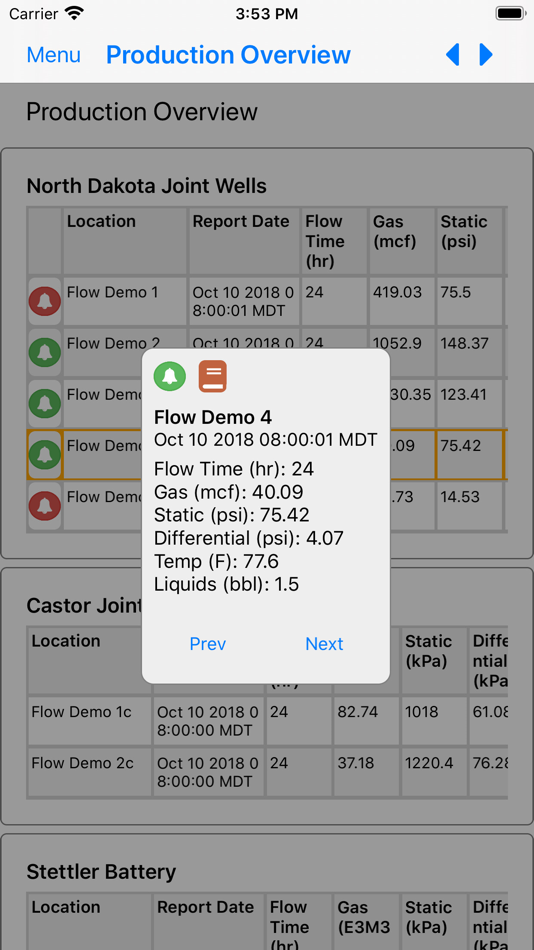Tap the green bell icon in the popup
This screenshot has height=950, width=534.
pos(170,376)
